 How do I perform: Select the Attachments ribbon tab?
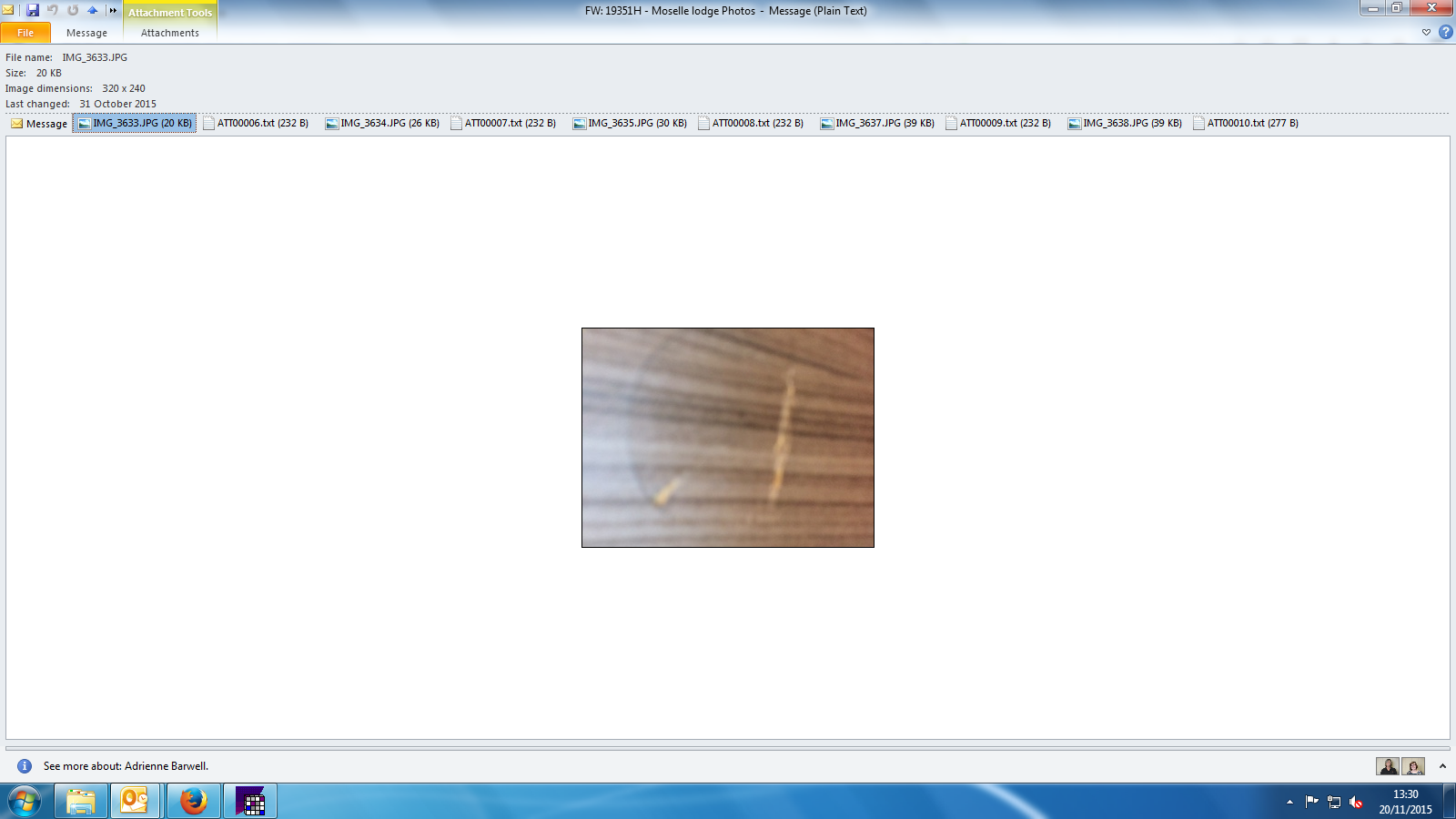170,33
